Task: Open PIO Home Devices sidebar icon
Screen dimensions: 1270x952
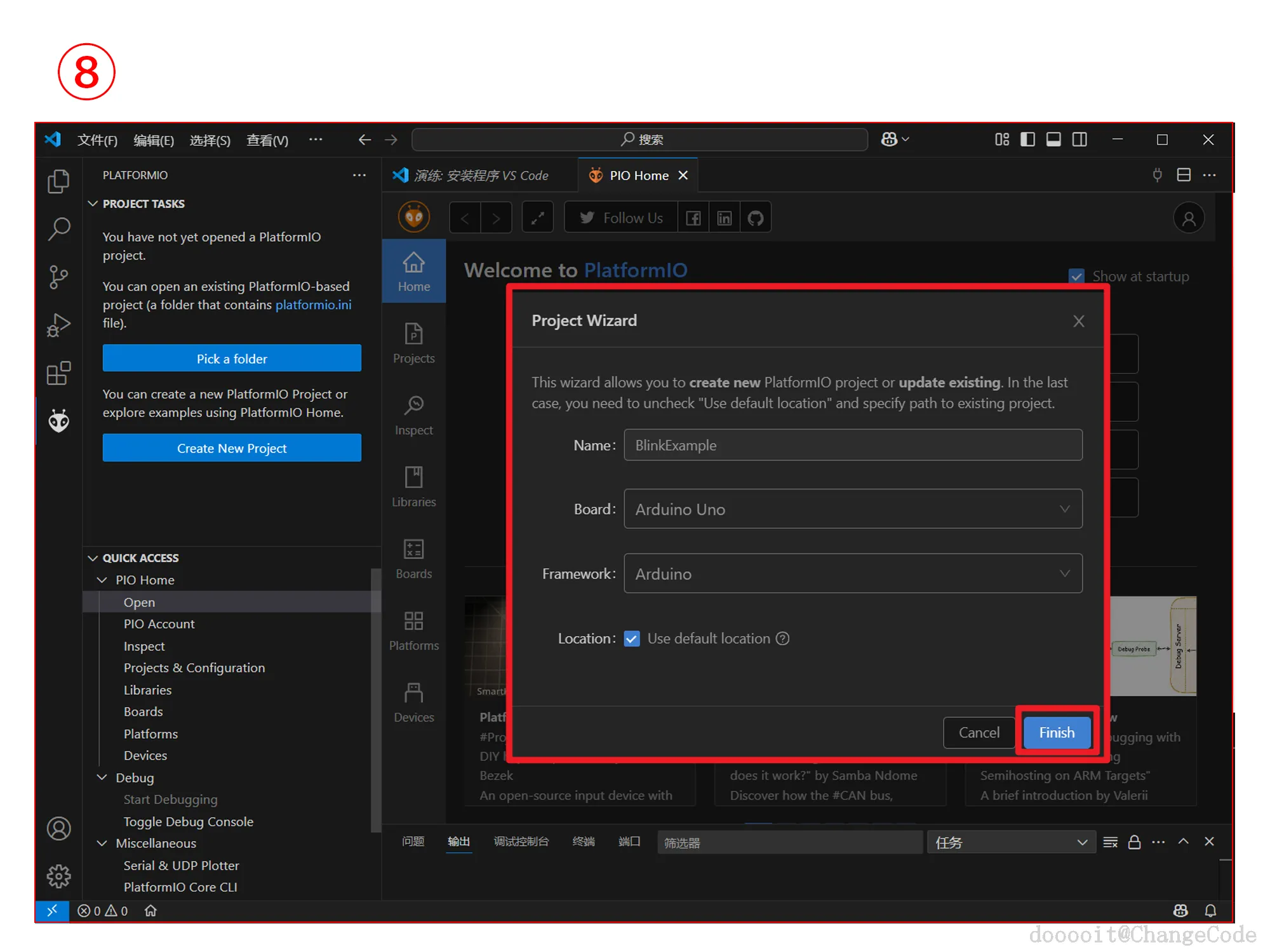Action: 413,702
